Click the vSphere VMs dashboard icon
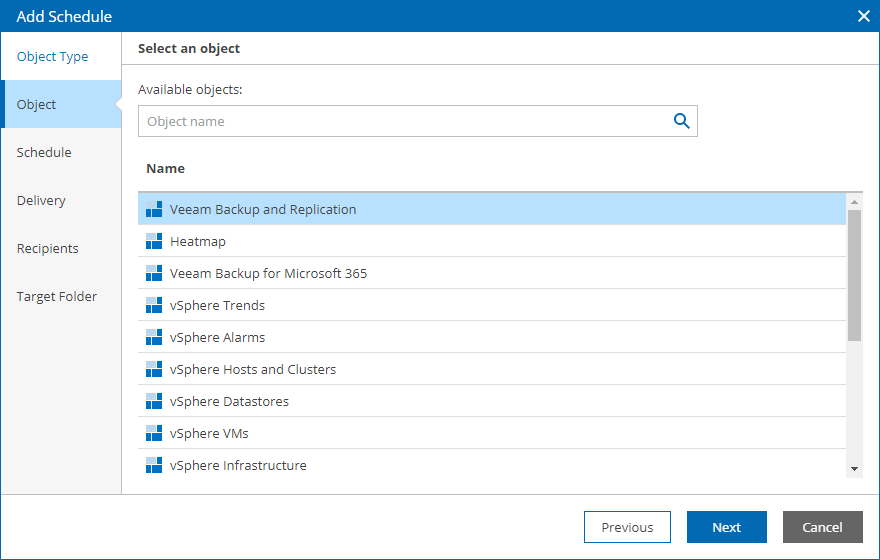Image resolution: width=880 pixels, height=560 pixels. [x=154, y=433]
